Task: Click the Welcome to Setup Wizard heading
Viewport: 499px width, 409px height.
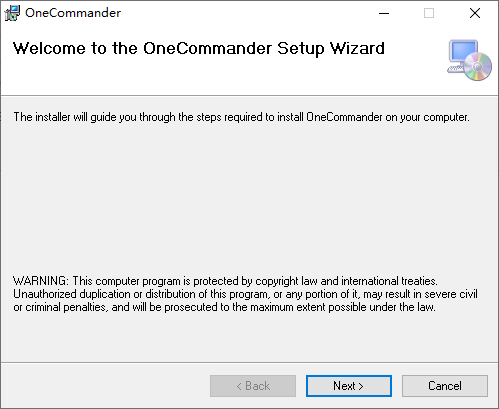Action: tap(199, 49)
